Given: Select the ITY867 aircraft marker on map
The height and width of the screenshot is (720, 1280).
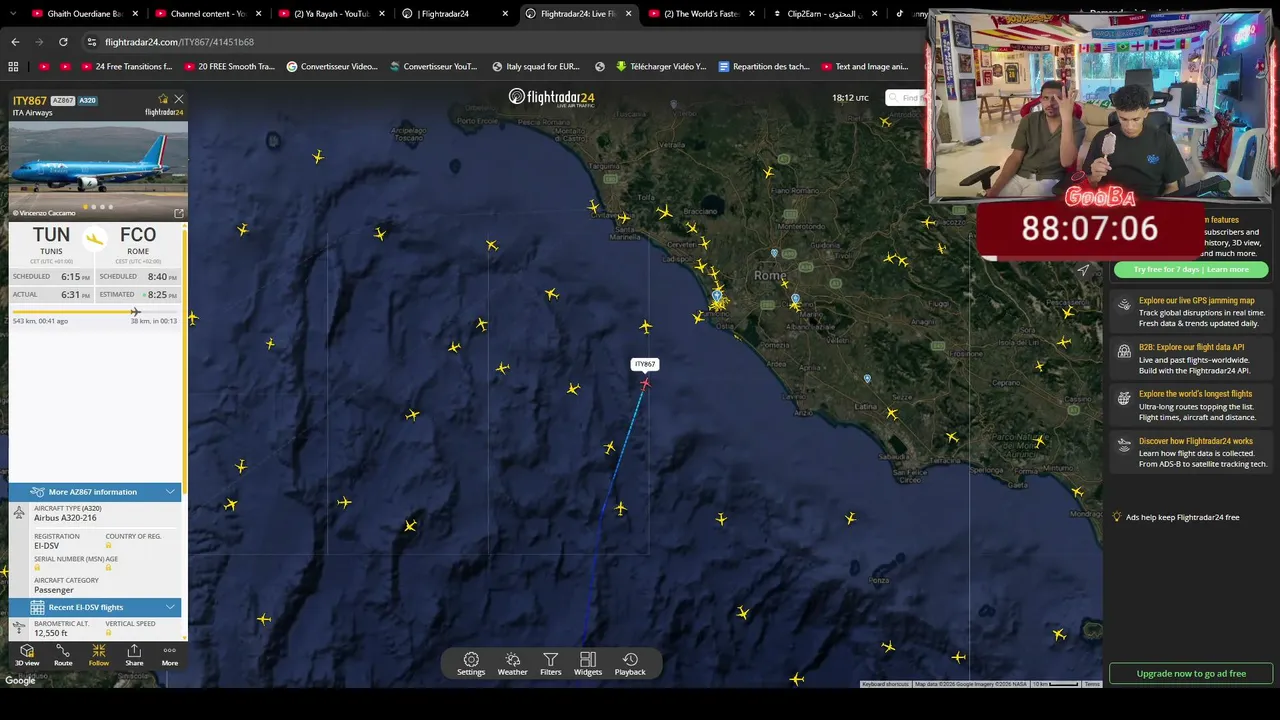Looking at the screenshot, I should (x=645, y=383).
